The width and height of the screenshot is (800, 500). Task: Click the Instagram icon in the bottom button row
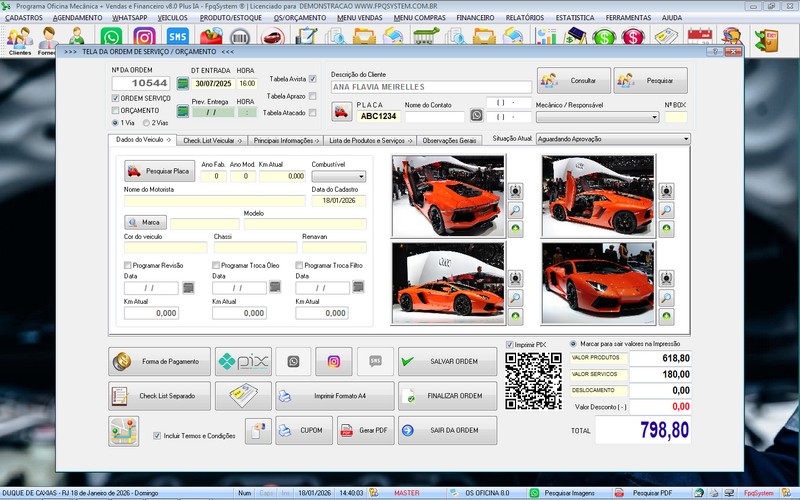tap(334, 362)
